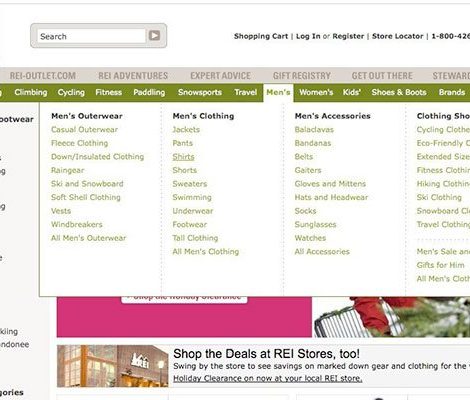The height and width of the screenshot is (400, 470).
Task: Open Gloves and Mittens category
Action: (330, 184)
